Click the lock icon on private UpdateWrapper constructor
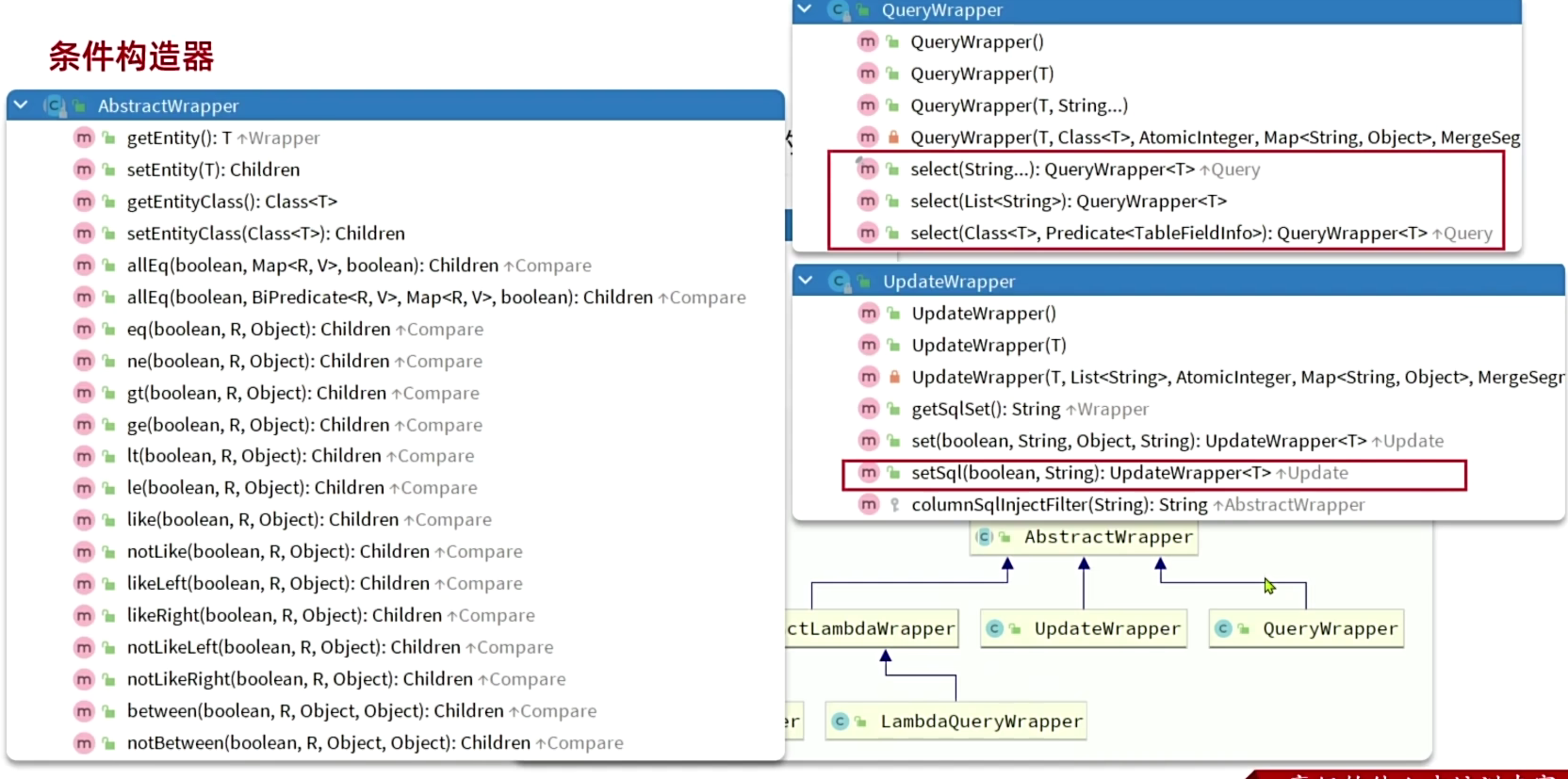This screenshot has height=779, width=1568. pos(894,377)
